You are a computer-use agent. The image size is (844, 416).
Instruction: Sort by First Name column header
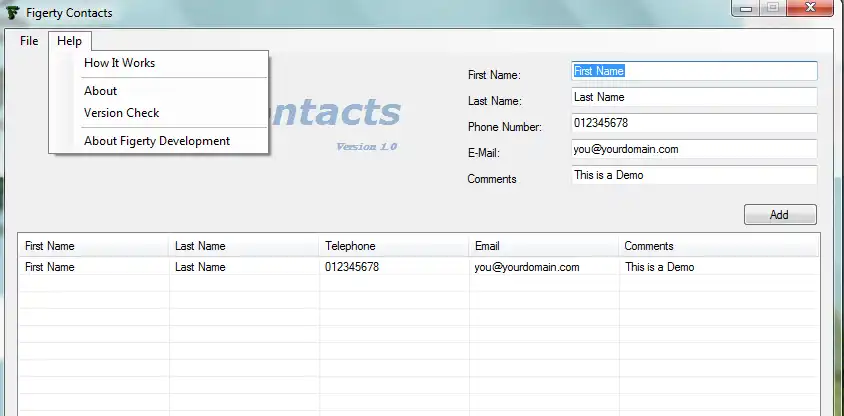click(94, 246)
